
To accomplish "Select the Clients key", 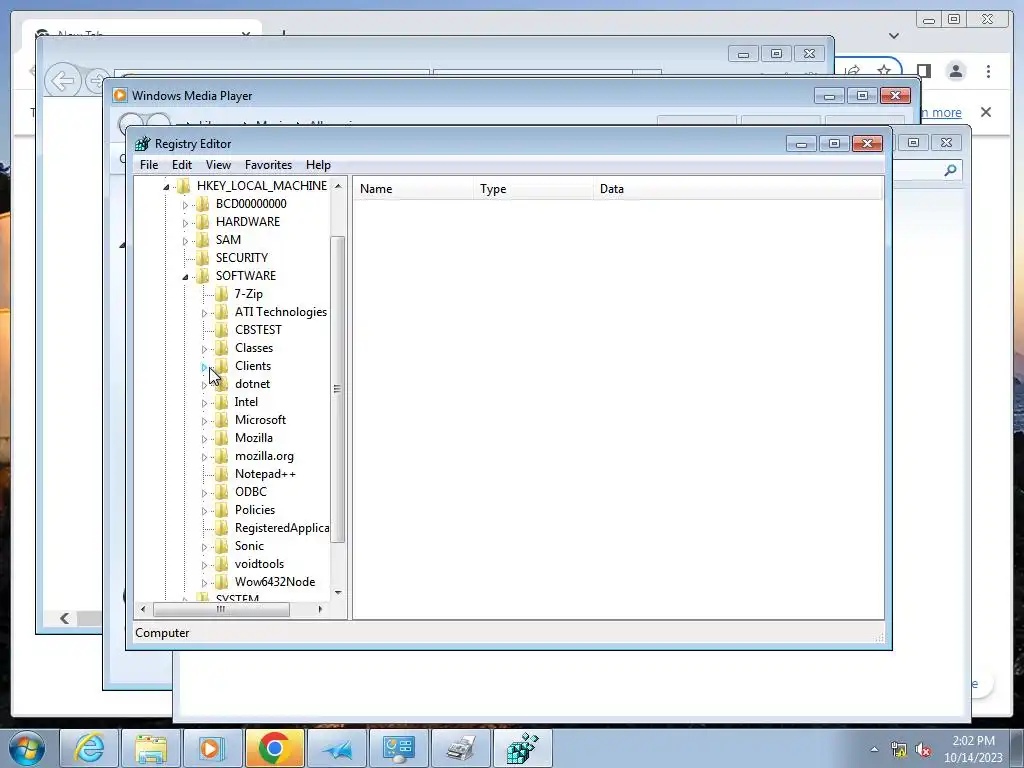I will [x=253, y=366].
